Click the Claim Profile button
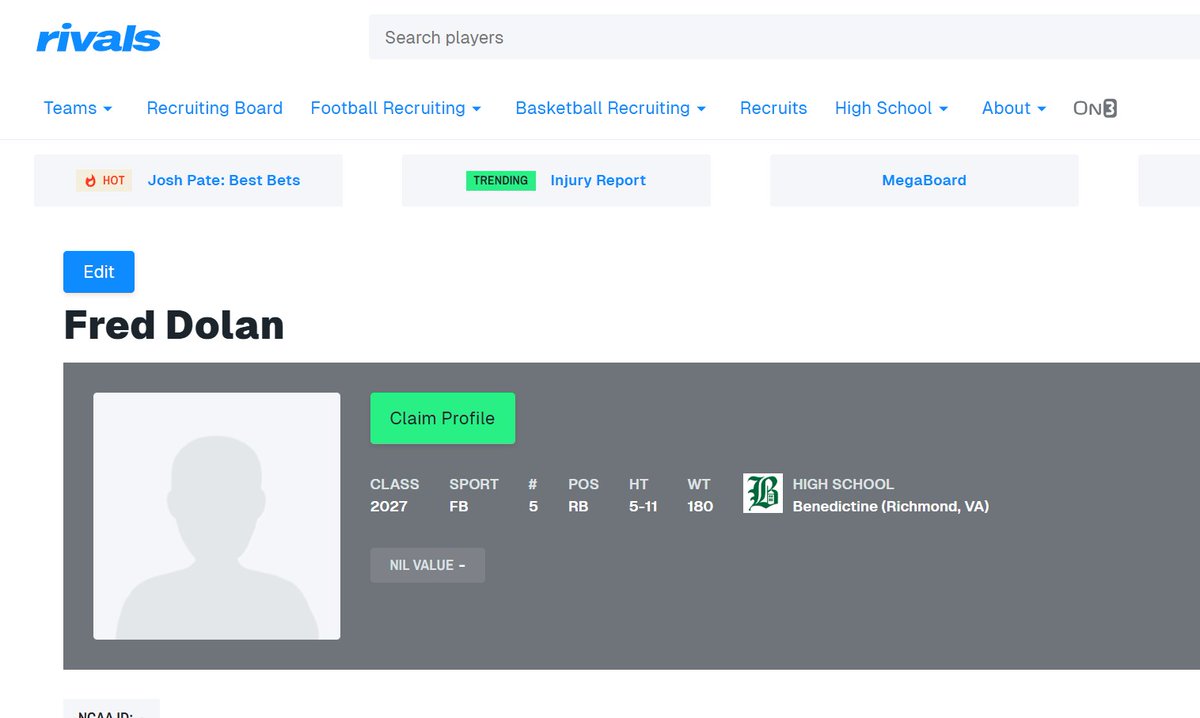Image resolution: width=1200 pixels, height=718 pixels. [442, 418]
